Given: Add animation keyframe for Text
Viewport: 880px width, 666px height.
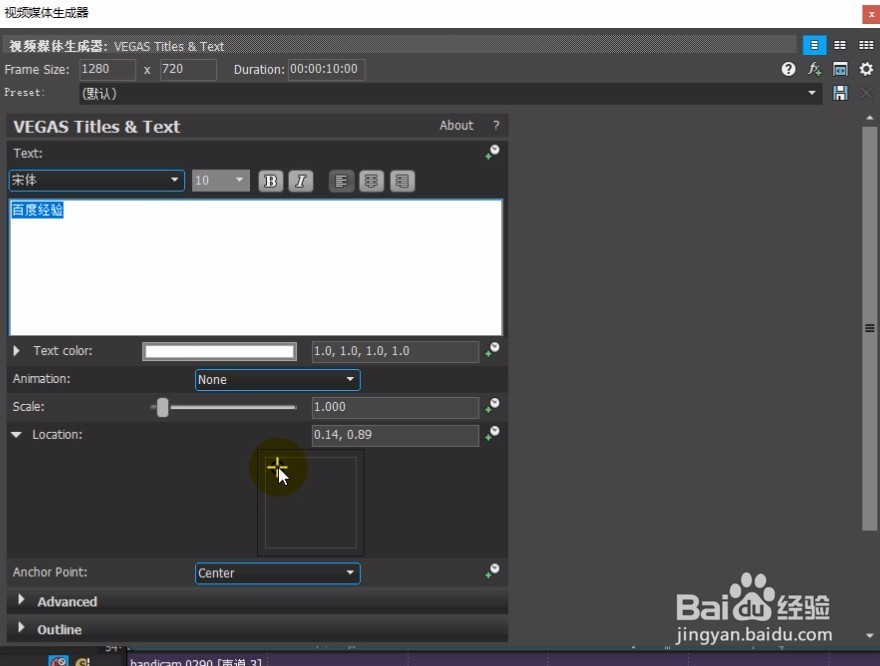Looking at the screenshot, I should (x=492, y=152).
